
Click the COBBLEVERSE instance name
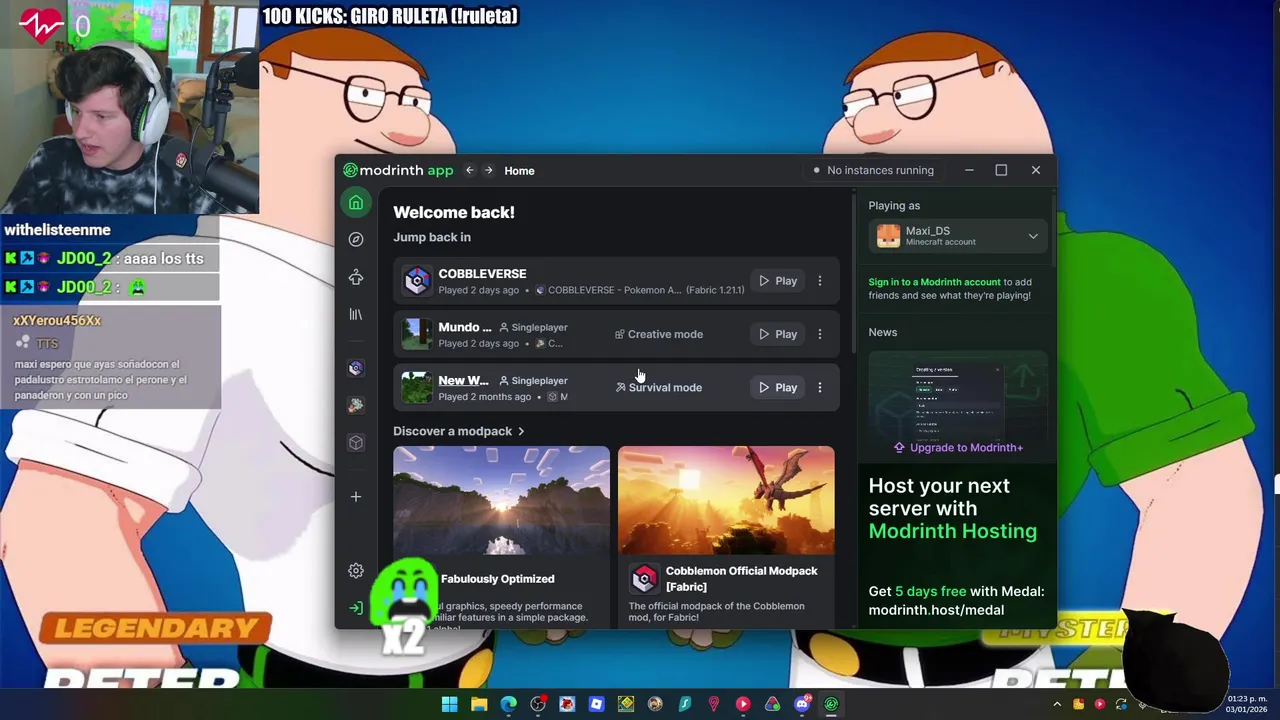click(482, 274)
